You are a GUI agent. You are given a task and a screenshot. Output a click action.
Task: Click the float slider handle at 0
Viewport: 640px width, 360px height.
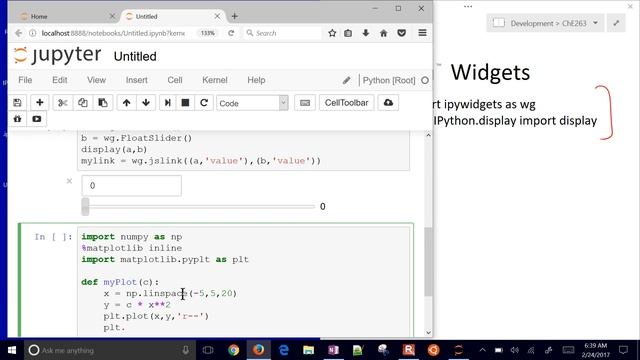point(85,207)
